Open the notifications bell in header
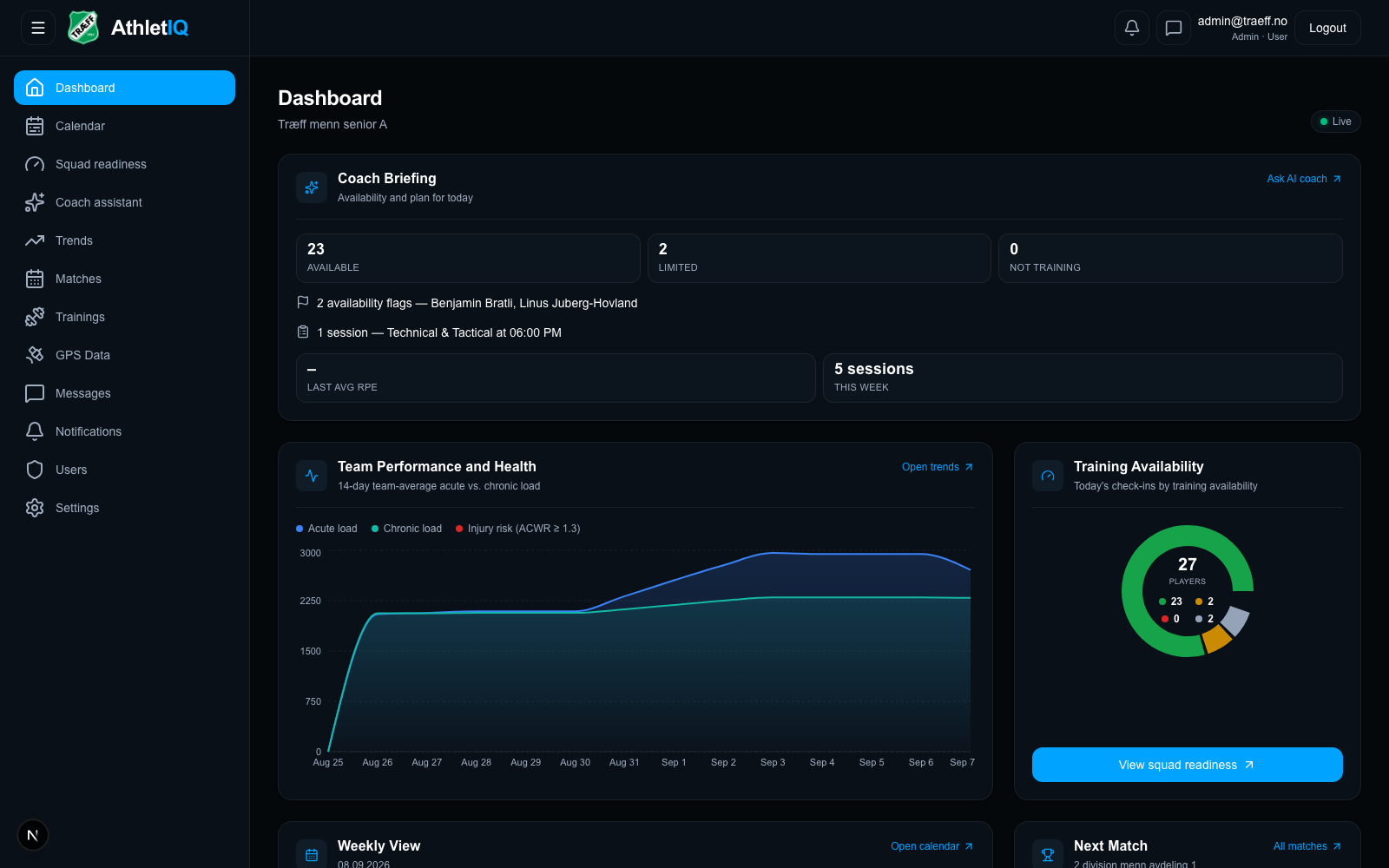 click(1132, 28)
